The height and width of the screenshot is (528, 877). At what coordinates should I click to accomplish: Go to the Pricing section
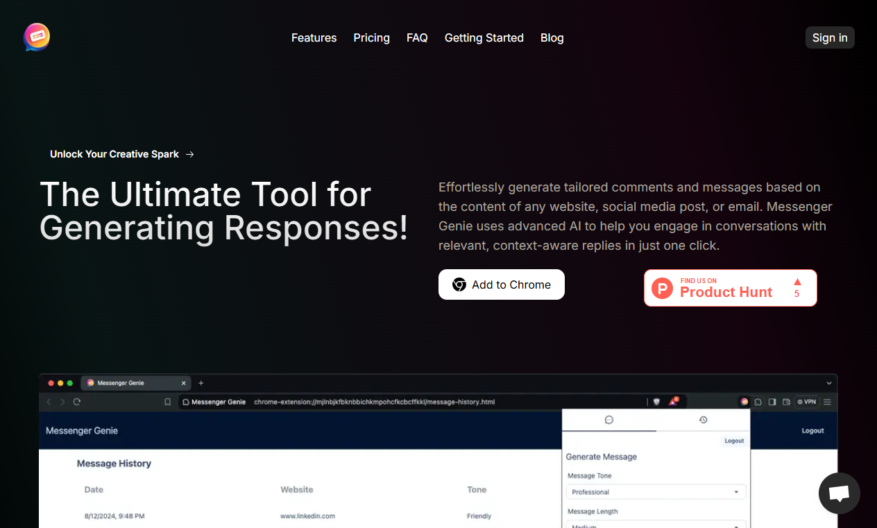[x=371, y=38]
